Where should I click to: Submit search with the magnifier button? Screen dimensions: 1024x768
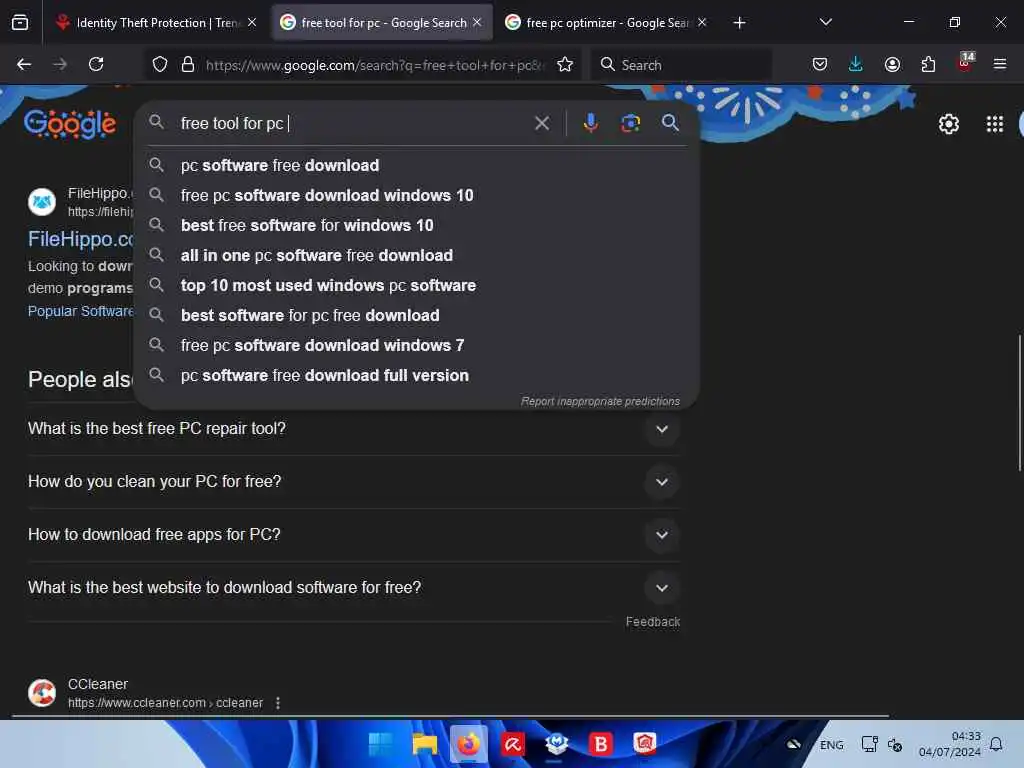point(670,122)
